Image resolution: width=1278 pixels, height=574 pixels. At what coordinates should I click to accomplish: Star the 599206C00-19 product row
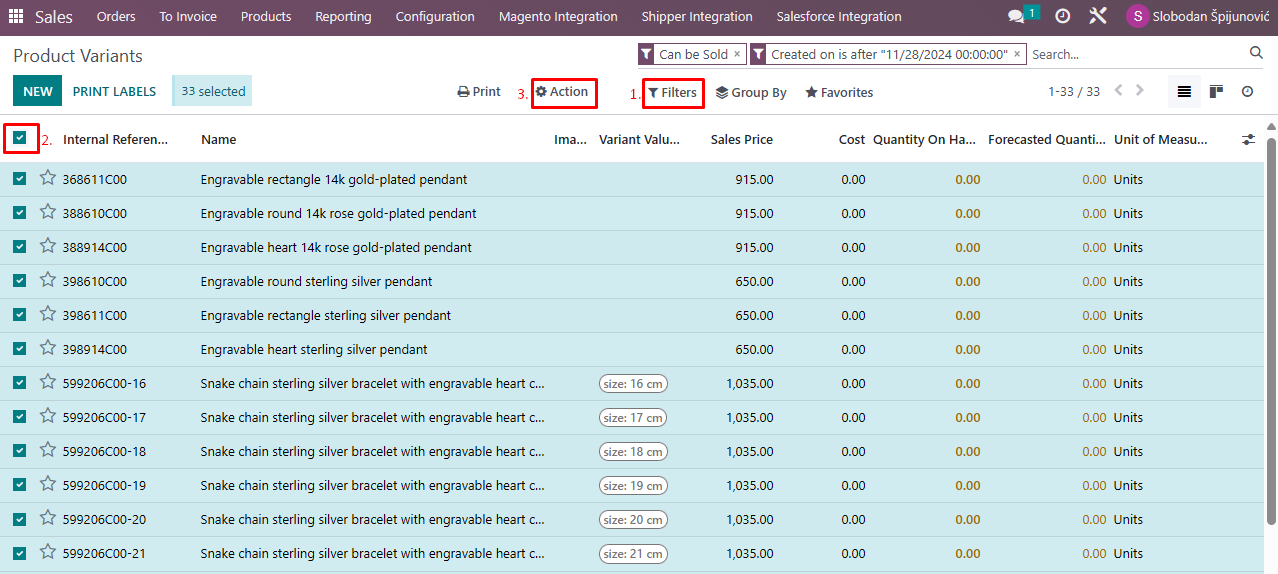47,484
